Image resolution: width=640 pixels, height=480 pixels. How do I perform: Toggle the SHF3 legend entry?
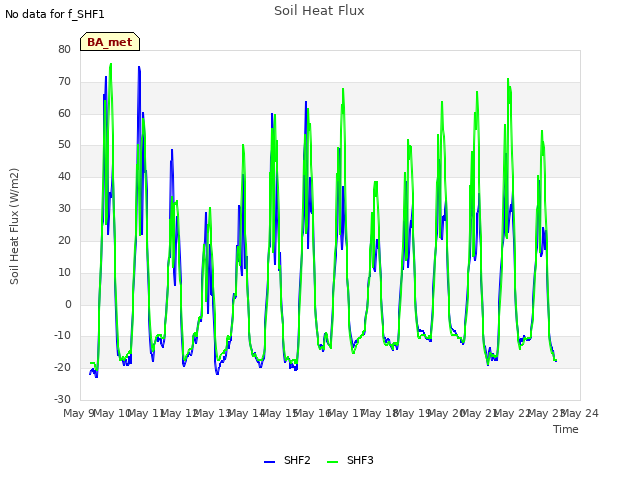[350, 460]
